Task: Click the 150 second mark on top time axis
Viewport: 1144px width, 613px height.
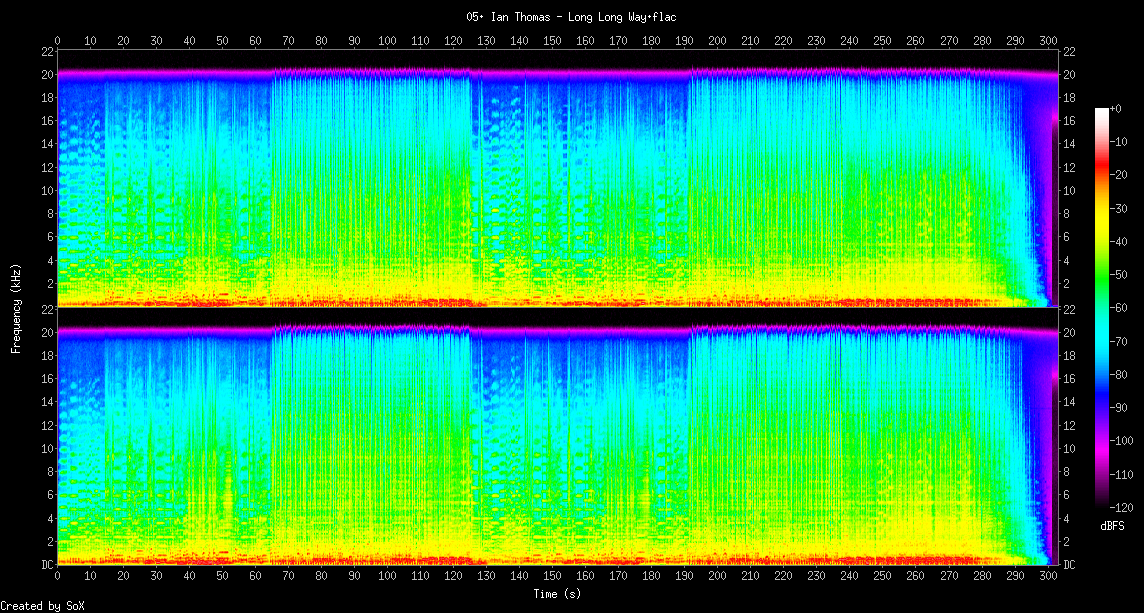Action: (552, 41)
